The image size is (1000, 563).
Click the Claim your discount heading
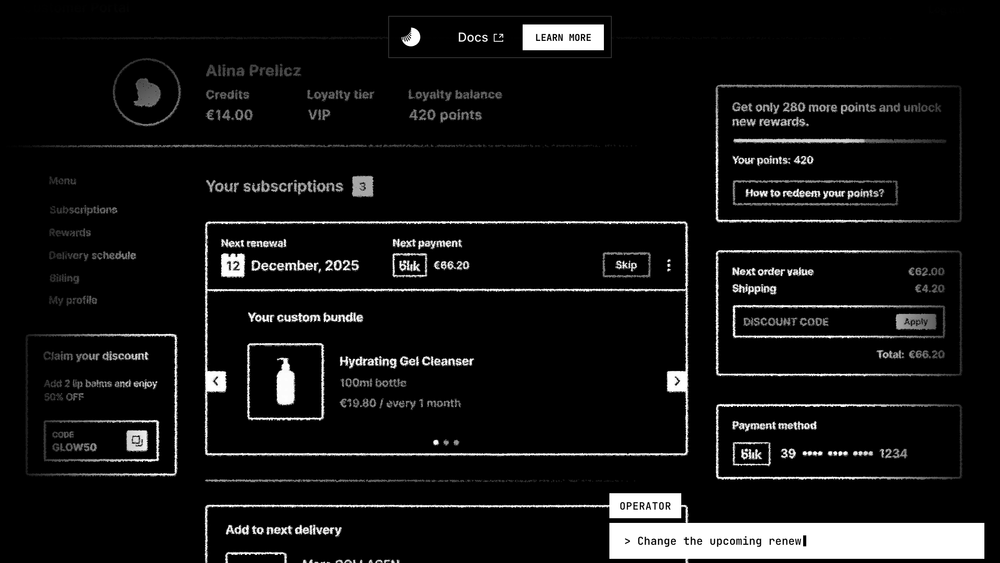point(96,356)
